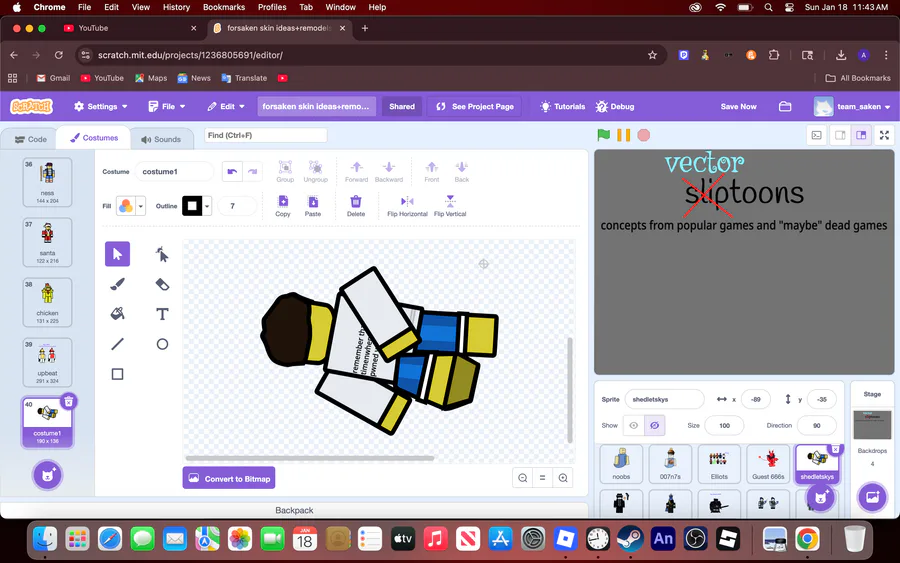This screenshot has width=900, height=563.
Task: Select the Rectangle tool
Action: pos(117,374)
